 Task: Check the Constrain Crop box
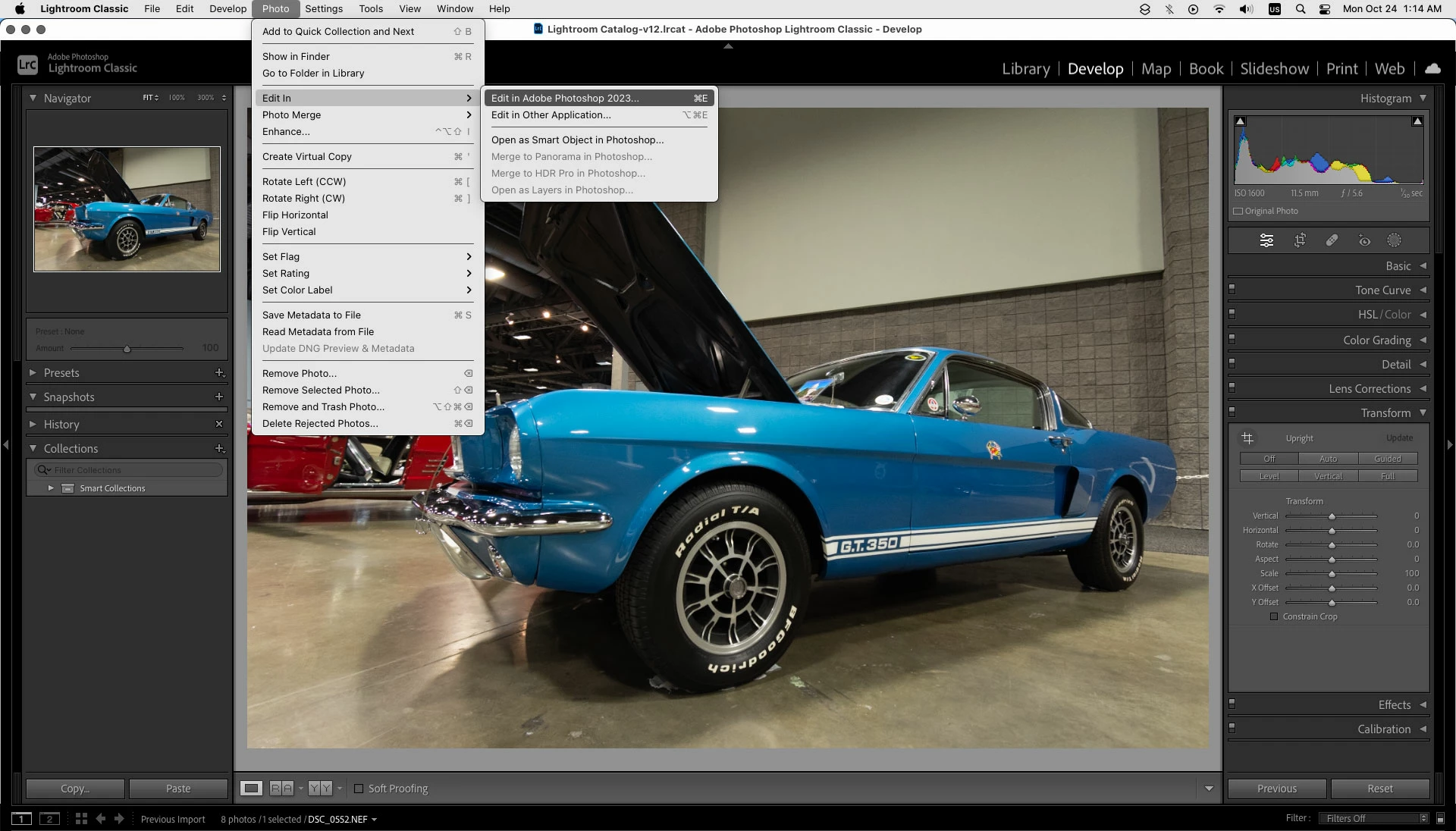tap(1274, 616)
